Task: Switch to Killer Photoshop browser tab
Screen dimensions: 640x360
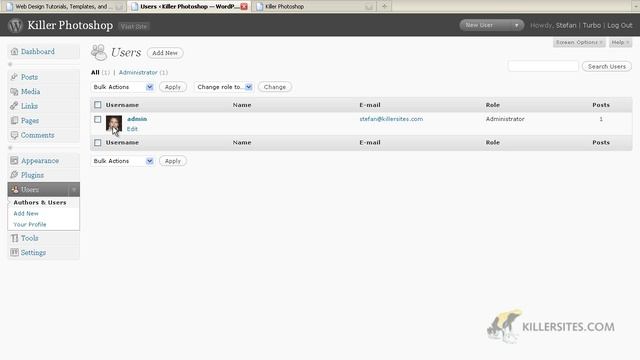Action: 314,7
